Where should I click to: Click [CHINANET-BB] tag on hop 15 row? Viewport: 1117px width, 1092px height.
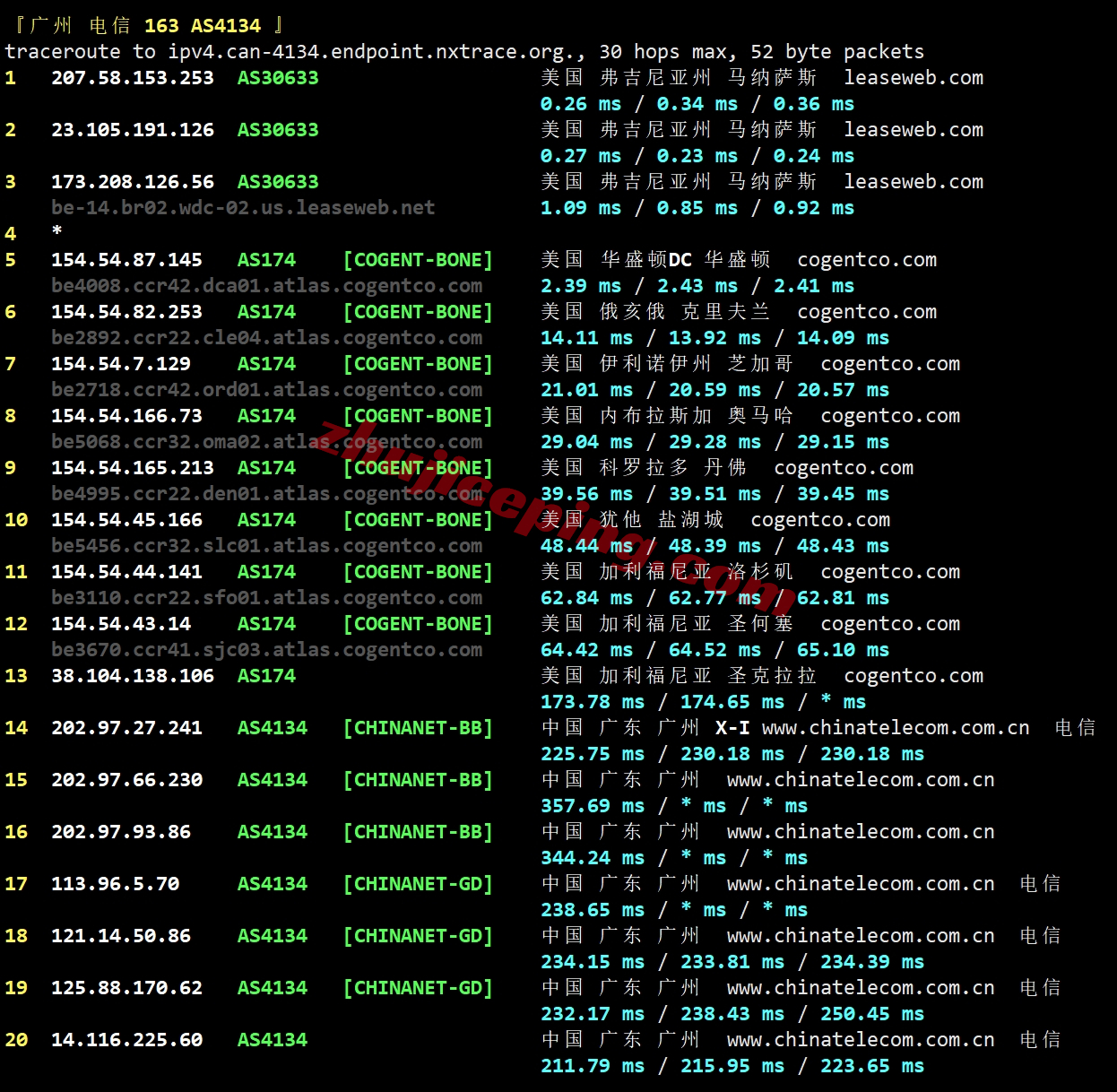tap(419, 780)
